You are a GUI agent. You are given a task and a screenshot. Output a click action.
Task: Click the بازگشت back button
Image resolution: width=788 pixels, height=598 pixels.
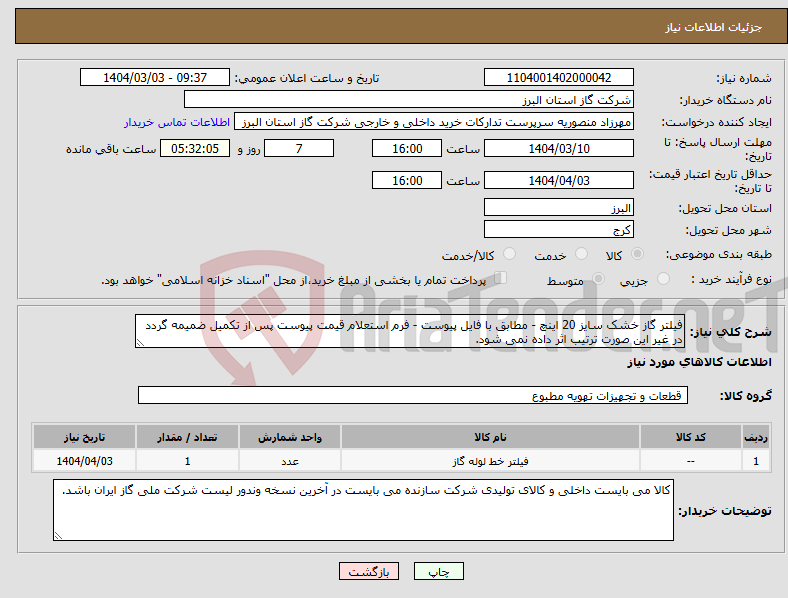[x=369, y=571]
